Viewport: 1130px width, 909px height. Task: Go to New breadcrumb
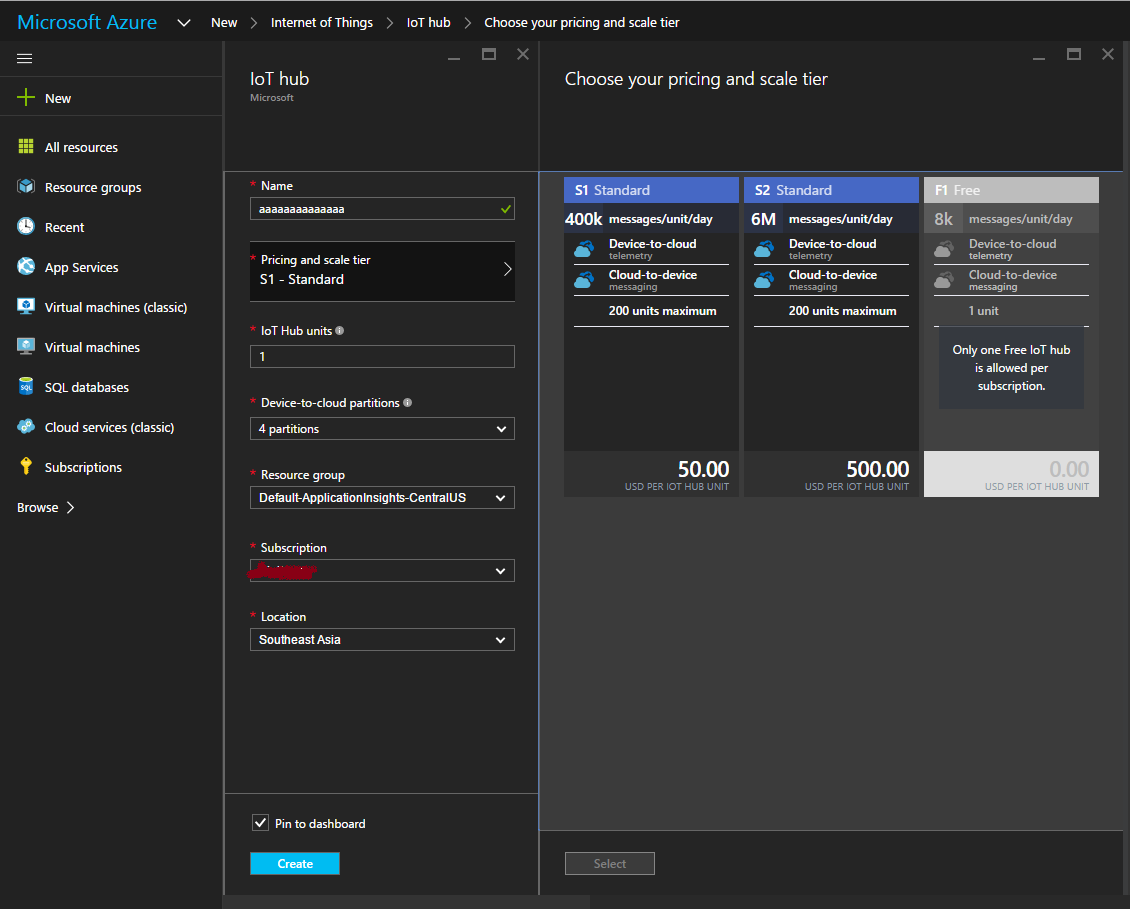tap(223, 22)
